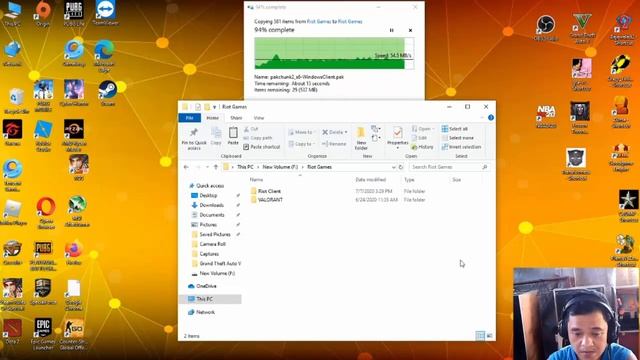Launch Steam from the desktop

tap(107, 93)
